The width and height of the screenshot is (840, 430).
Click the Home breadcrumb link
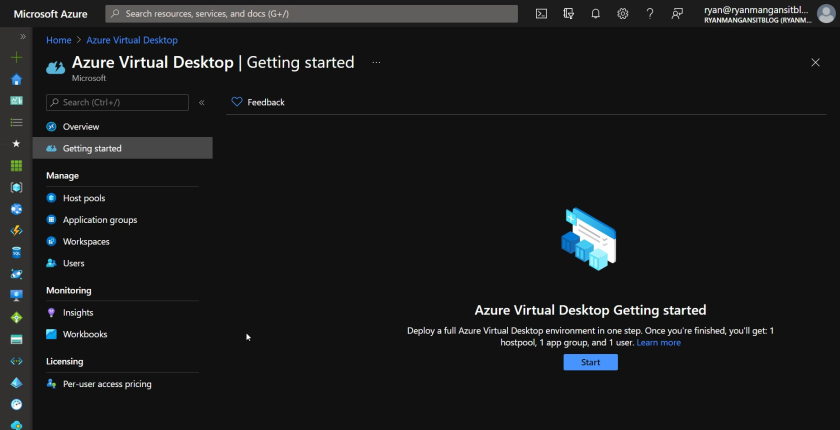click(x=58, y=40)
